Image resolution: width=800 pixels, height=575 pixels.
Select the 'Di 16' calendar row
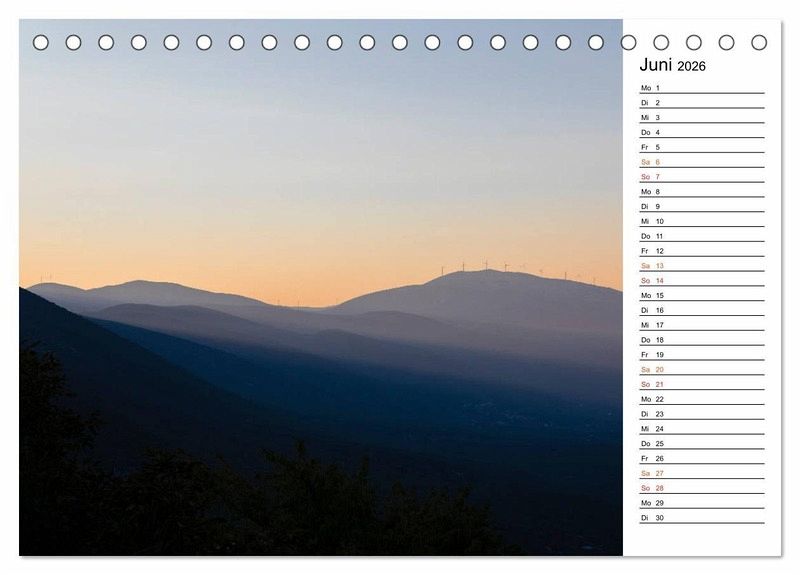pyautogui.click(x=702, y=310)
